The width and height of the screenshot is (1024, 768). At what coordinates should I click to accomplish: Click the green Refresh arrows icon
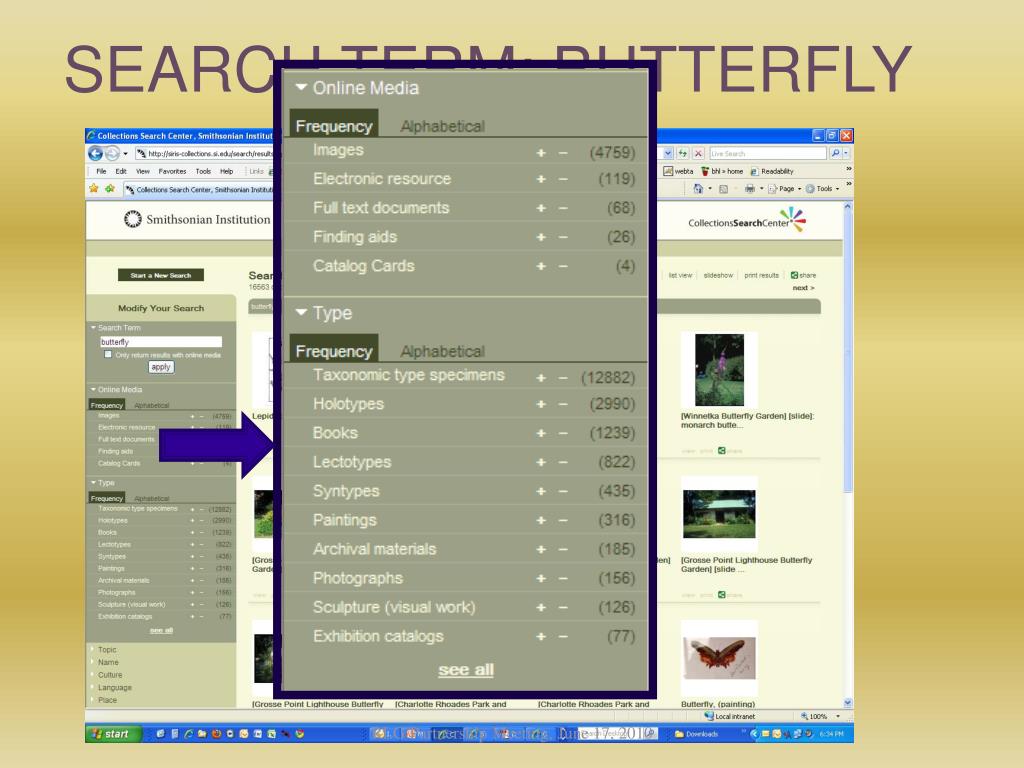pos(682,153)
